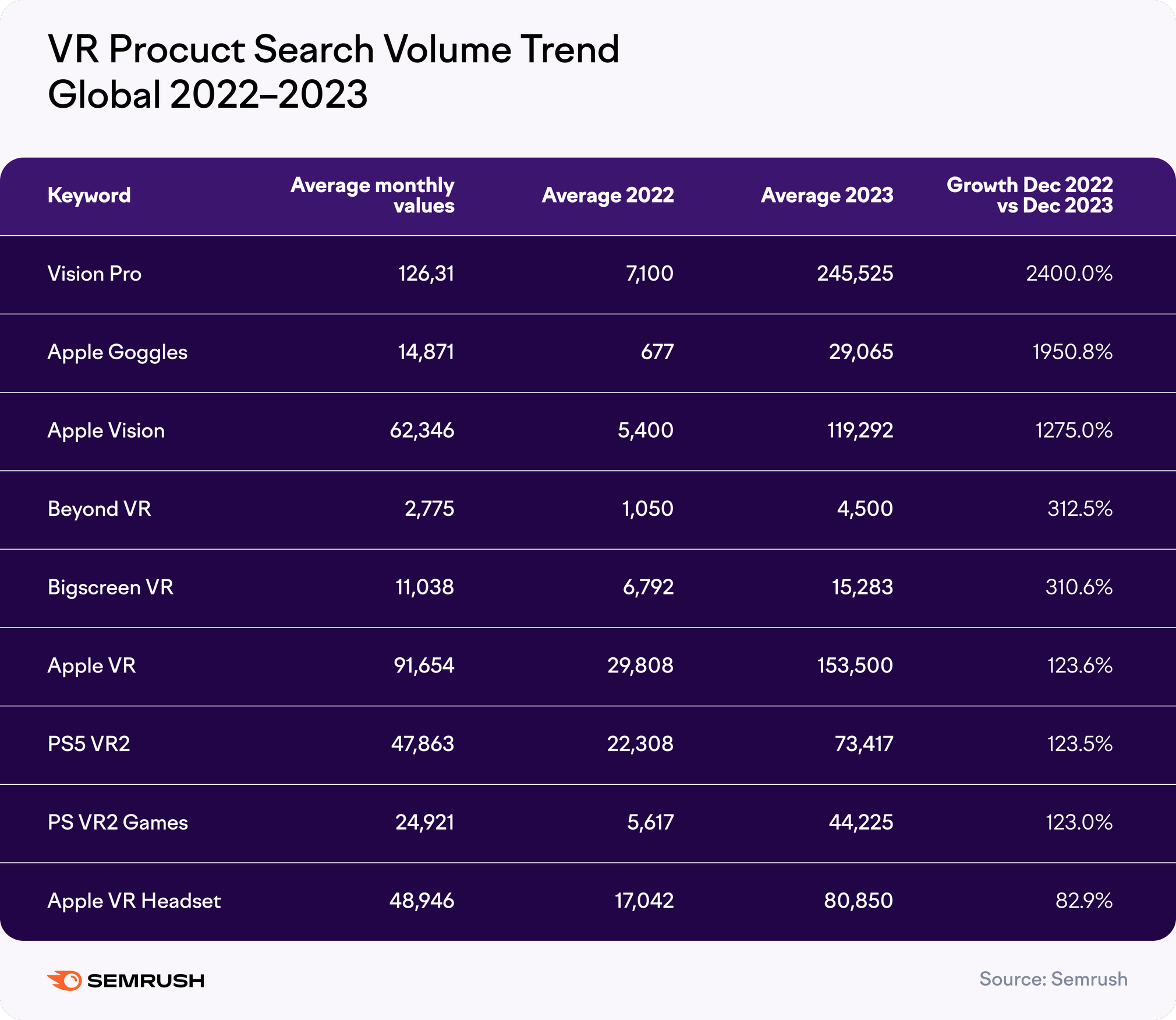Click the Source: Semrush credit
Image resolution: width=1176 pixels, height=1020 pixels.
(1053, 979)
